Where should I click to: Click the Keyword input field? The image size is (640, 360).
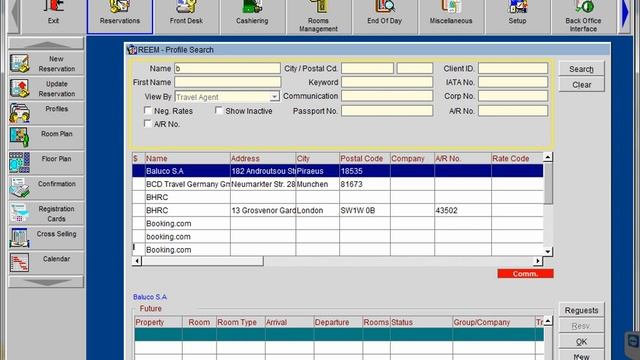[x=387, y=82]
